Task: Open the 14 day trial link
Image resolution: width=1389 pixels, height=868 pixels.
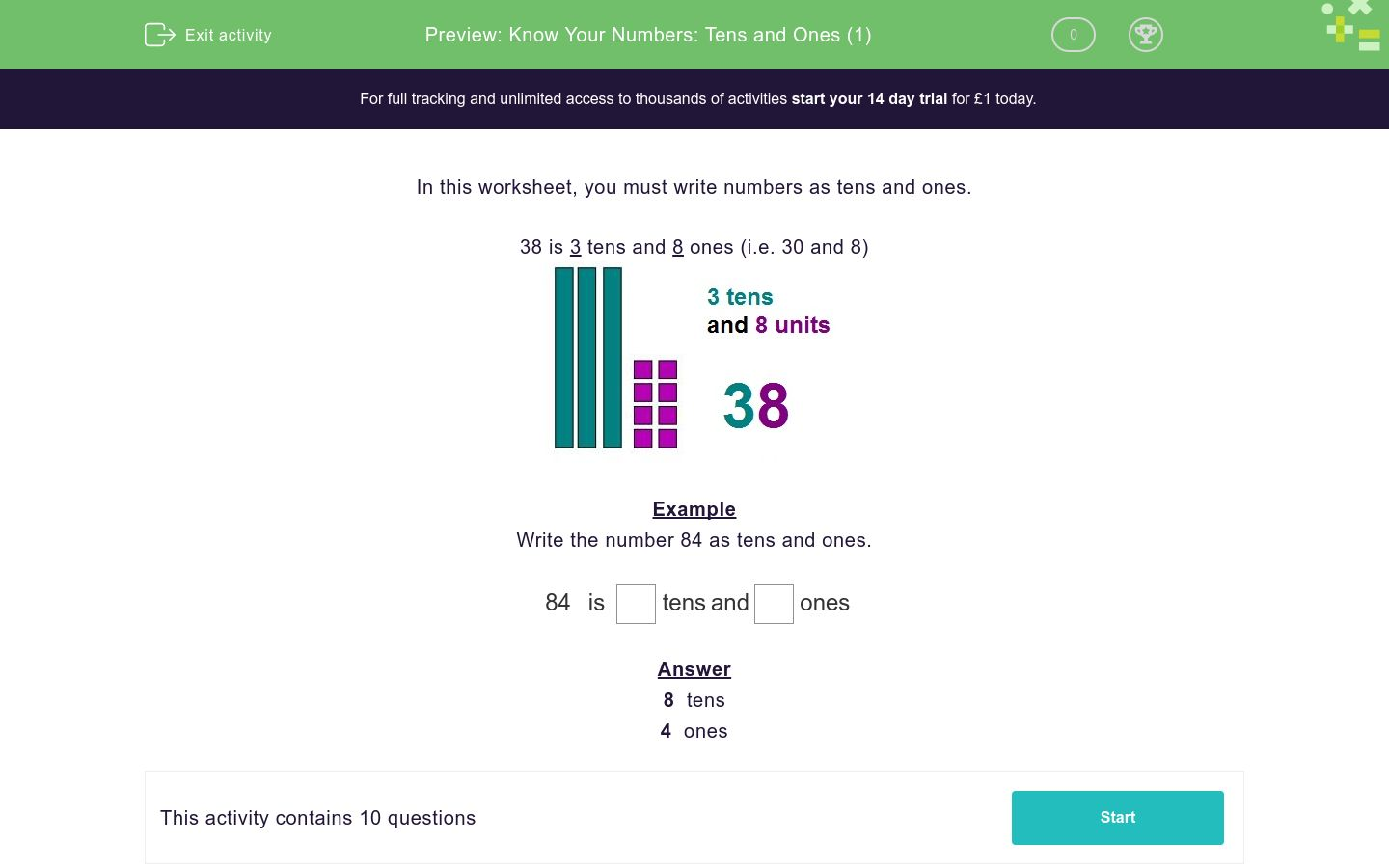Action: [x=869, y=98]
